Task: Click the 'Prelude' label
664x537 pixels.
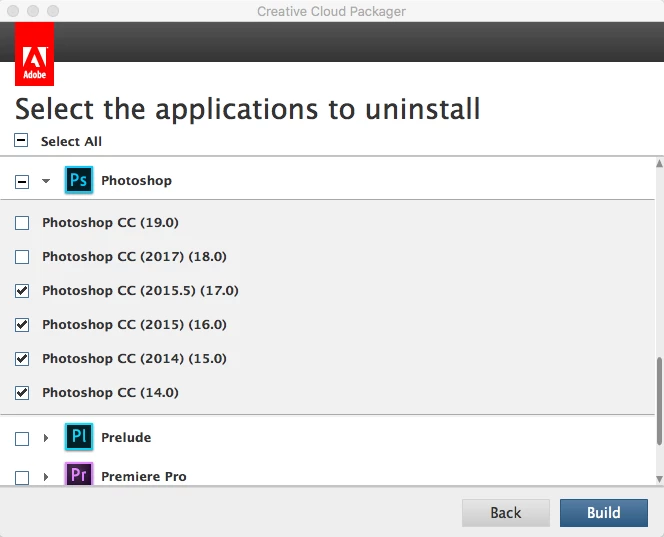Action: (x=126, y=437)
